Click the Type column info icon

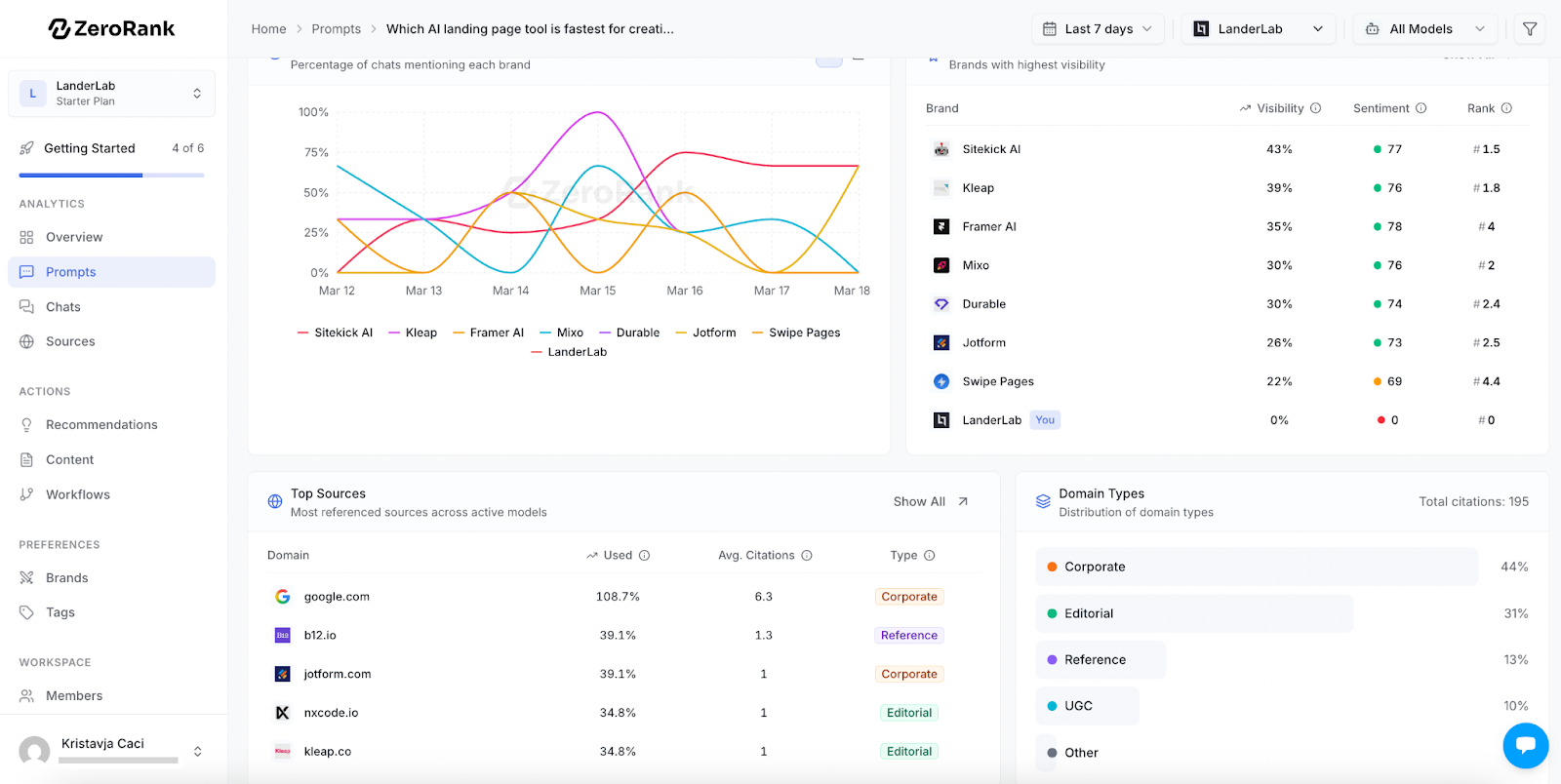click(x=930, y=556)
